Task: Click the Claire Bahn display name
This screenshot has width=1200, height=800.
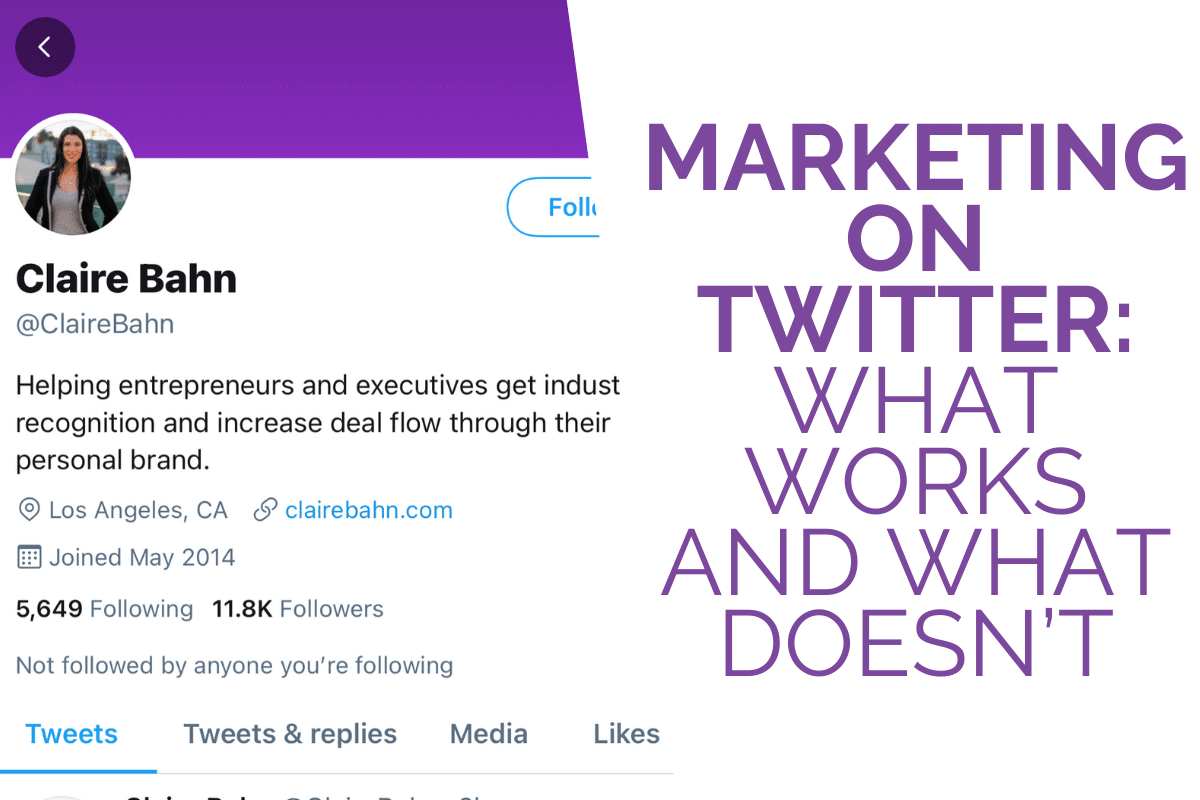Action: (x=126, y=278)
